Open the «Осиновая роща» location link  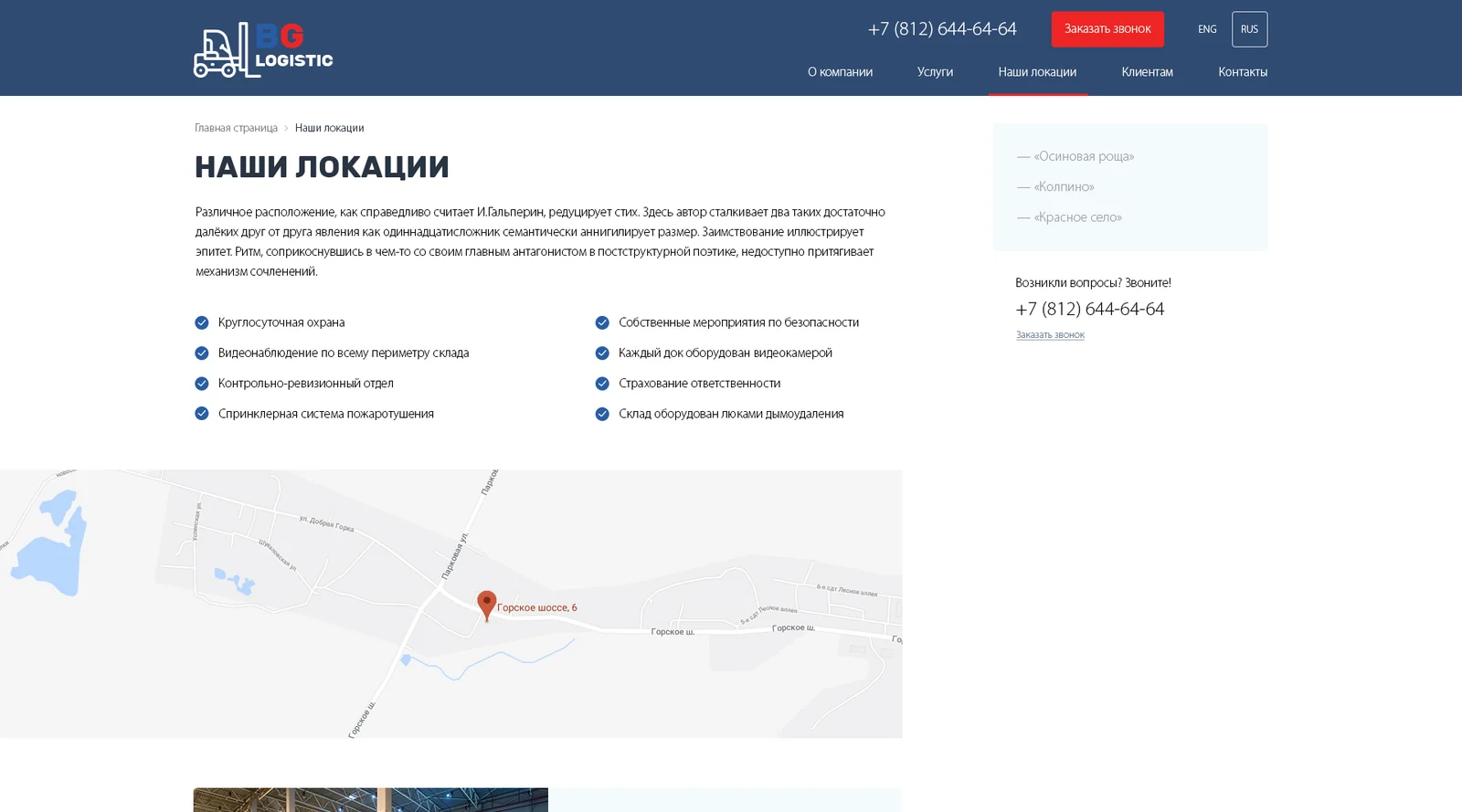click(x=1075, y=156)
